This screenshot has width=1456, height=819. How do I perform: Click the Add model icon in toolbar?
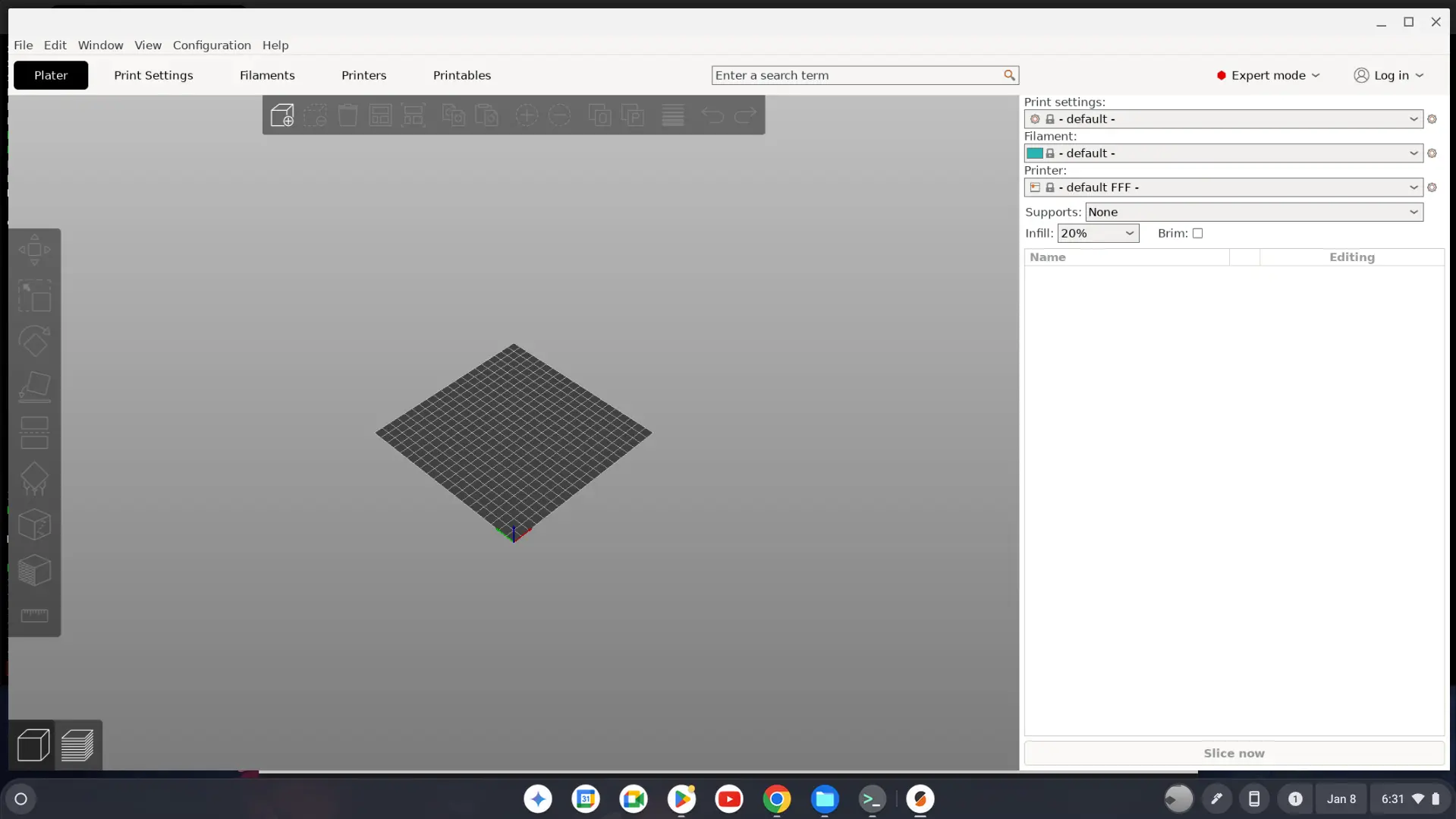pyautogui.click(x=281, y=115)
